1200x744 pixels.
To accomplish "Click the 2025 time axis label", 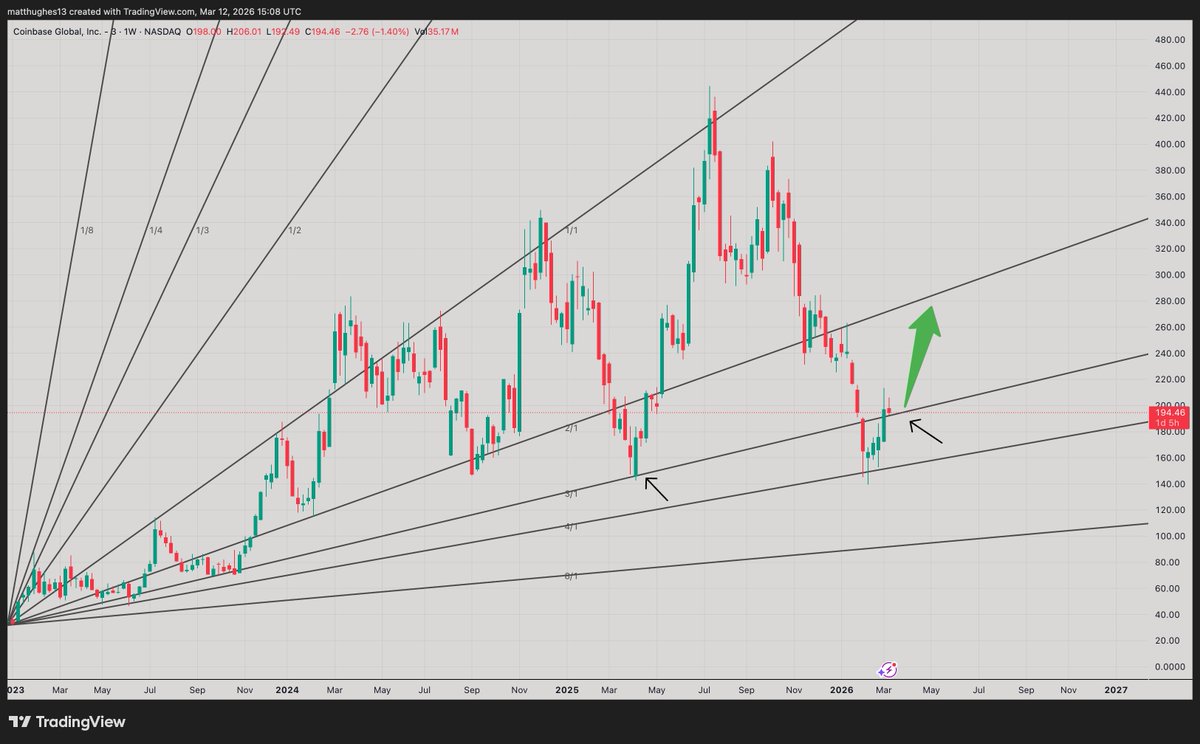I will 565,690.
